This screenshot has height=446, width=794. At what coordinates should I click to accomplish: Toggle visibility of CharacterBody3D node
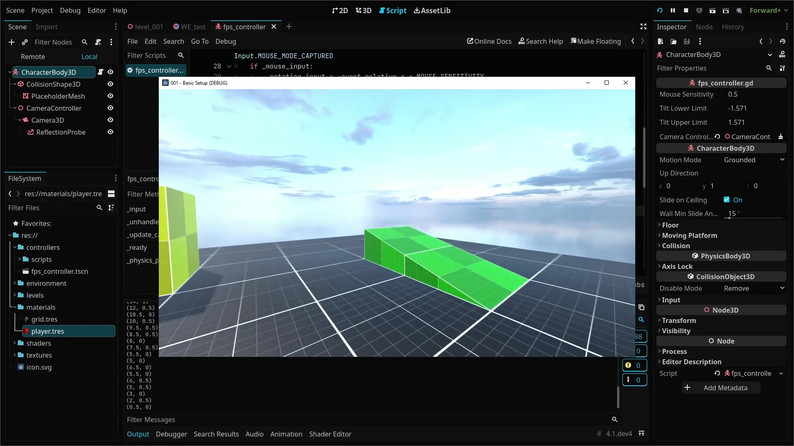(110, 72)
